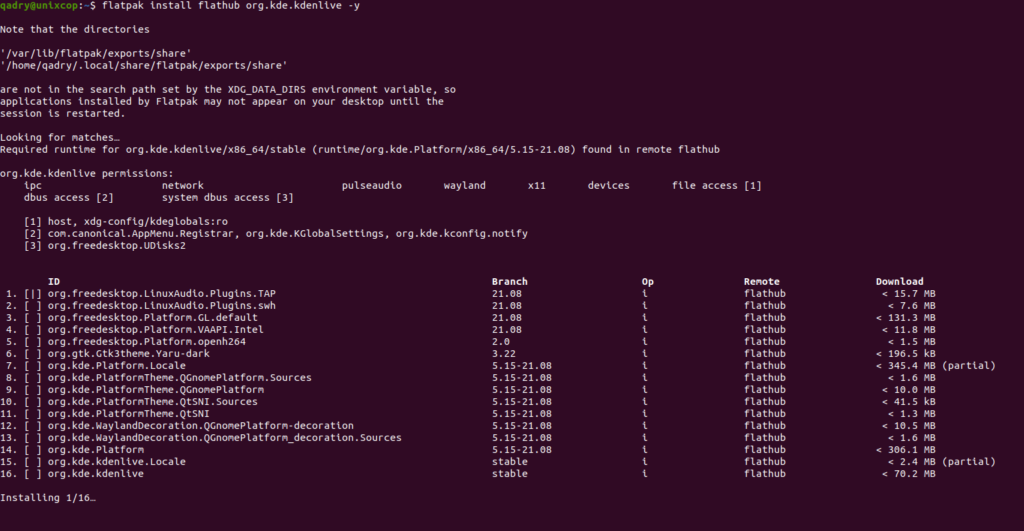Click org.freedesktop.Platform.openh264 in row 5
1024x531 pixels.
tap(147, 342)
